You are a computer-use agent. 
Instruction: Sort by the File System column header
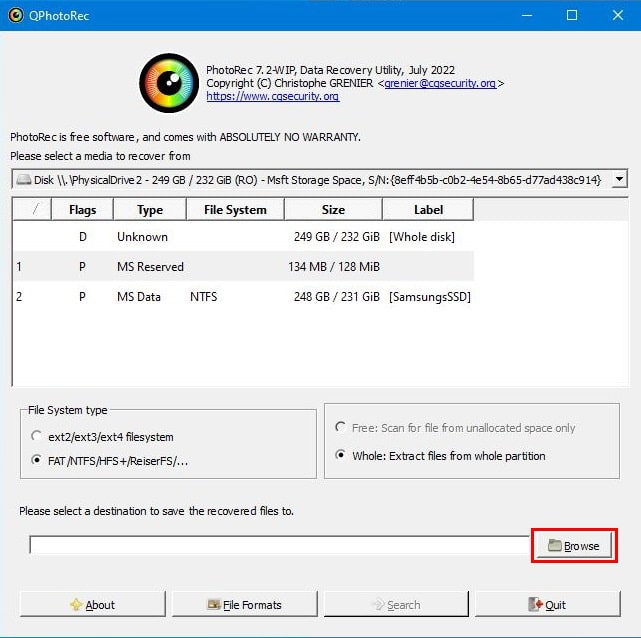(x=235, y=210)
